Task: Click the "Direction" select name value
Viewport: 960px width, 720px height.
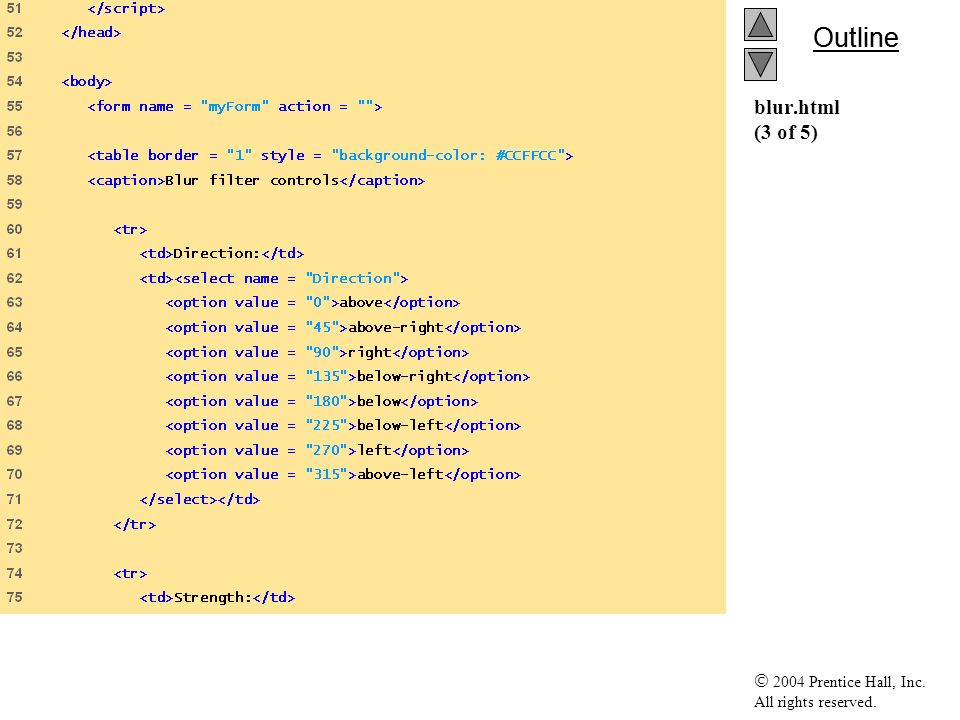Action: pos(353,279)
